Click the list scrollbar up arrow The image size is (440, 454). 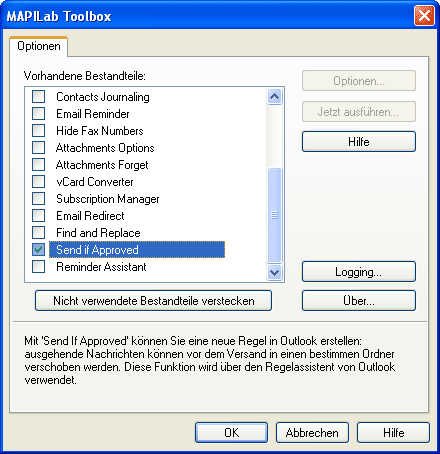(x=275, y=97)
